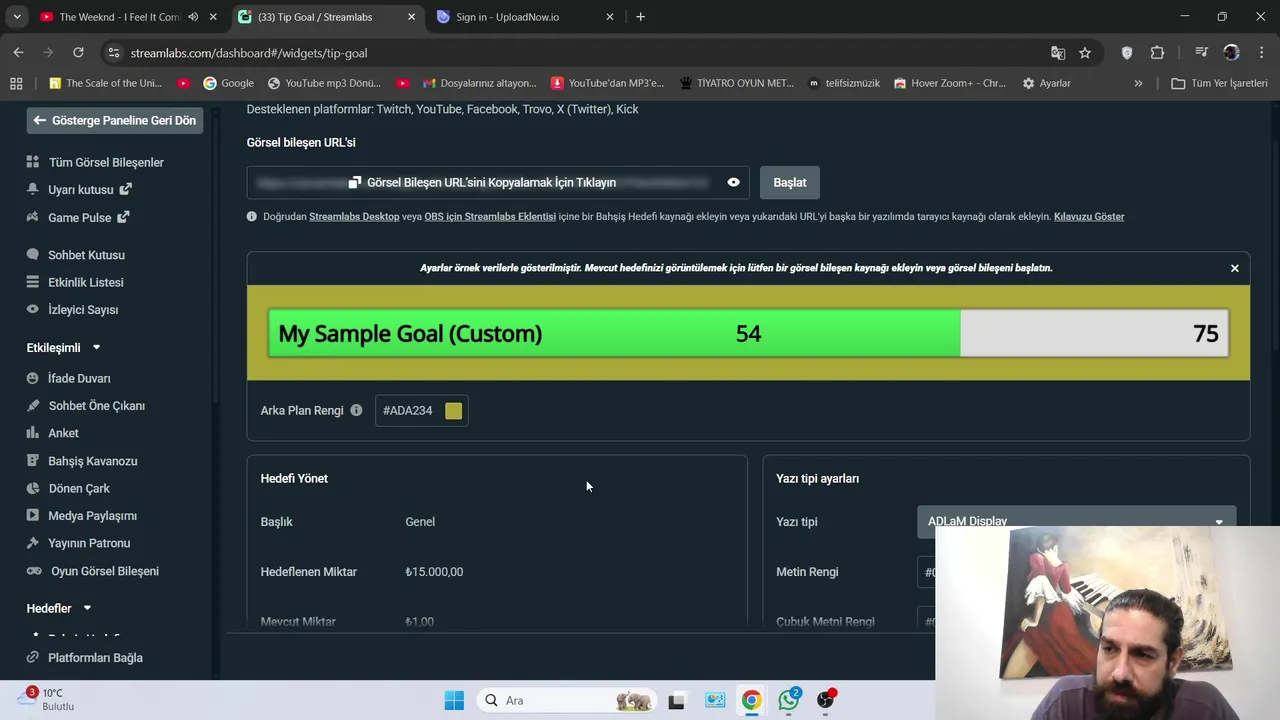Open Sohbet Kutusu widget
This screenshot has height=720, width=1280.
click(x=86, y=255)
